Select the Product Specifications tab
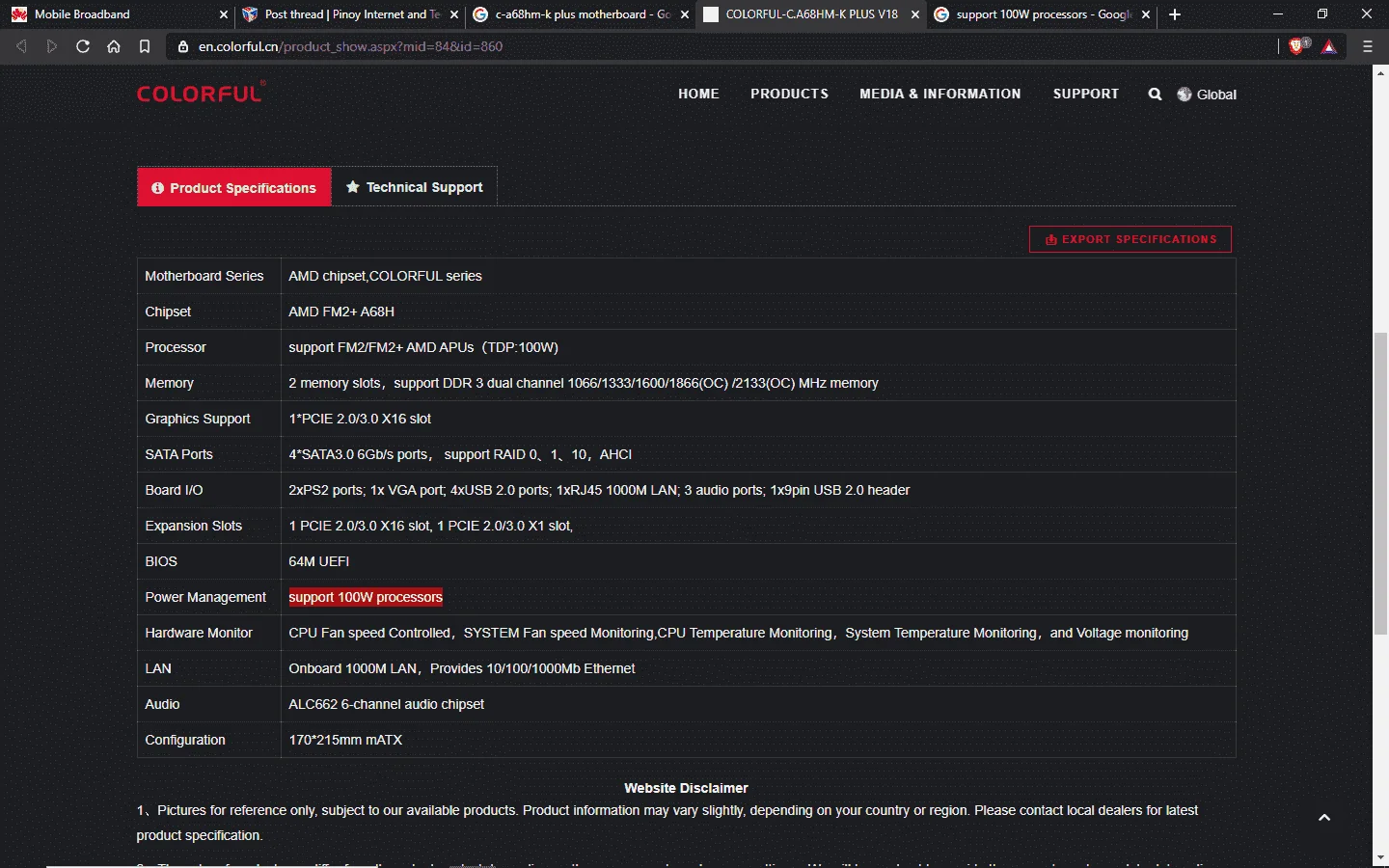The height and width of the screenshot is (868, 1389). tap(234, 187)
